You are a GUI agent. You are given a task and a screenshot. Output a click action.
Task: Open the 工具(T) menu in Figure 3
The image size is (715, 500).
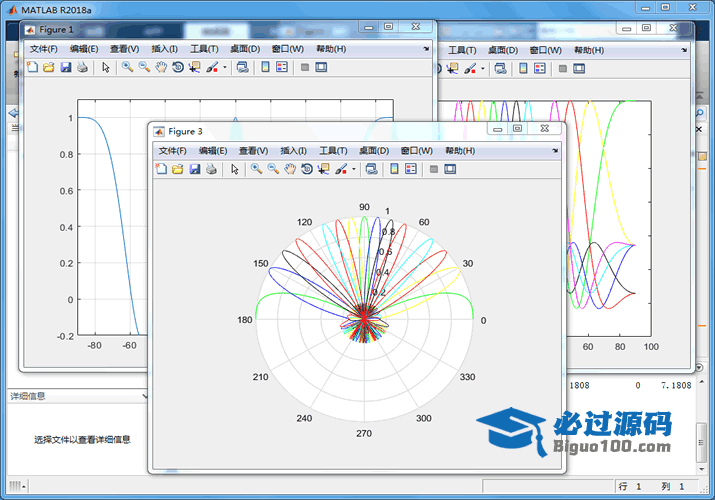[333, 150]
